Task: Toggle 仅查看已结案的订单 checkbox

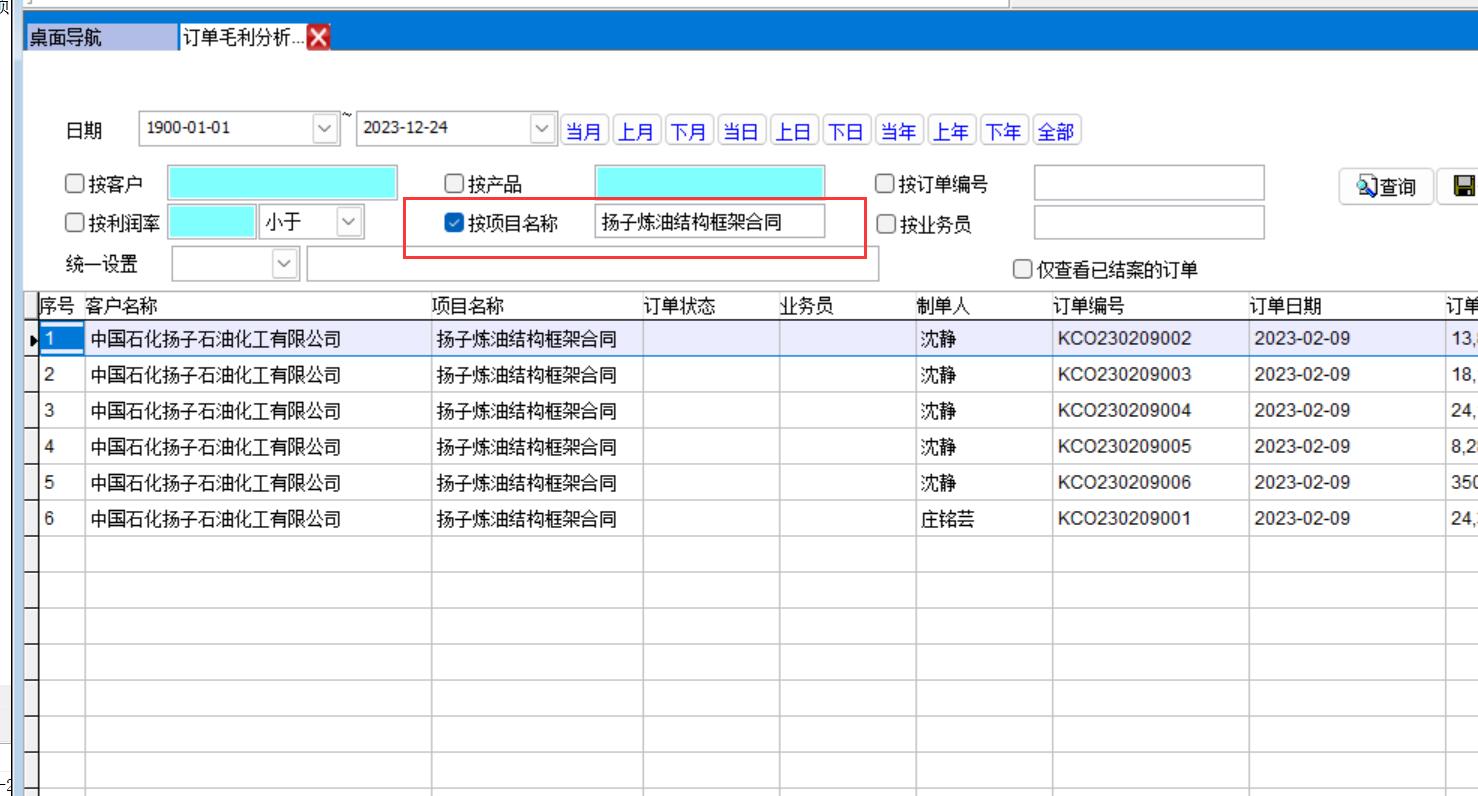Action: point(1022,269)
